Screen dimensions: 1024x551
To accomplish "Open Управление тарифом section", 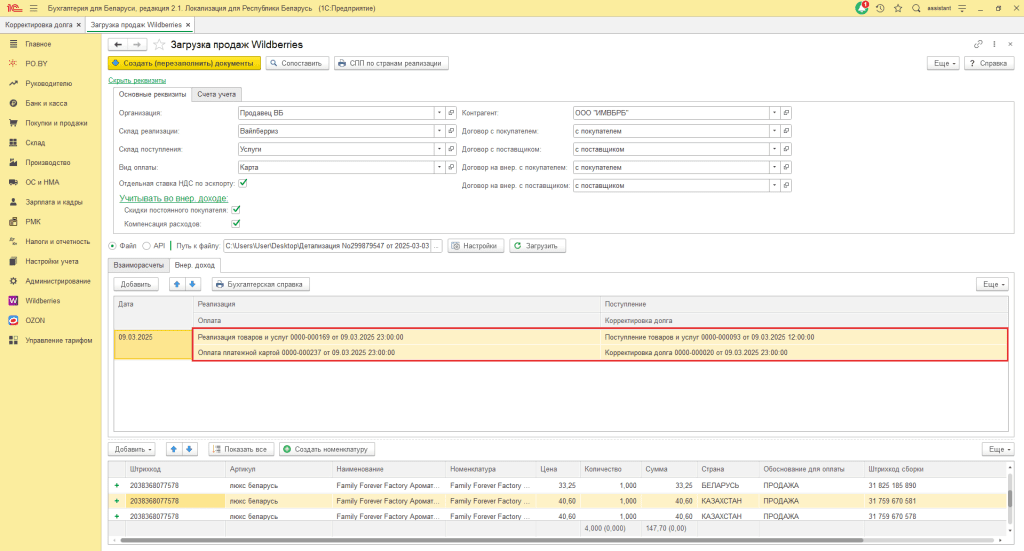I will pyautogui.click(x=59, y=340).
